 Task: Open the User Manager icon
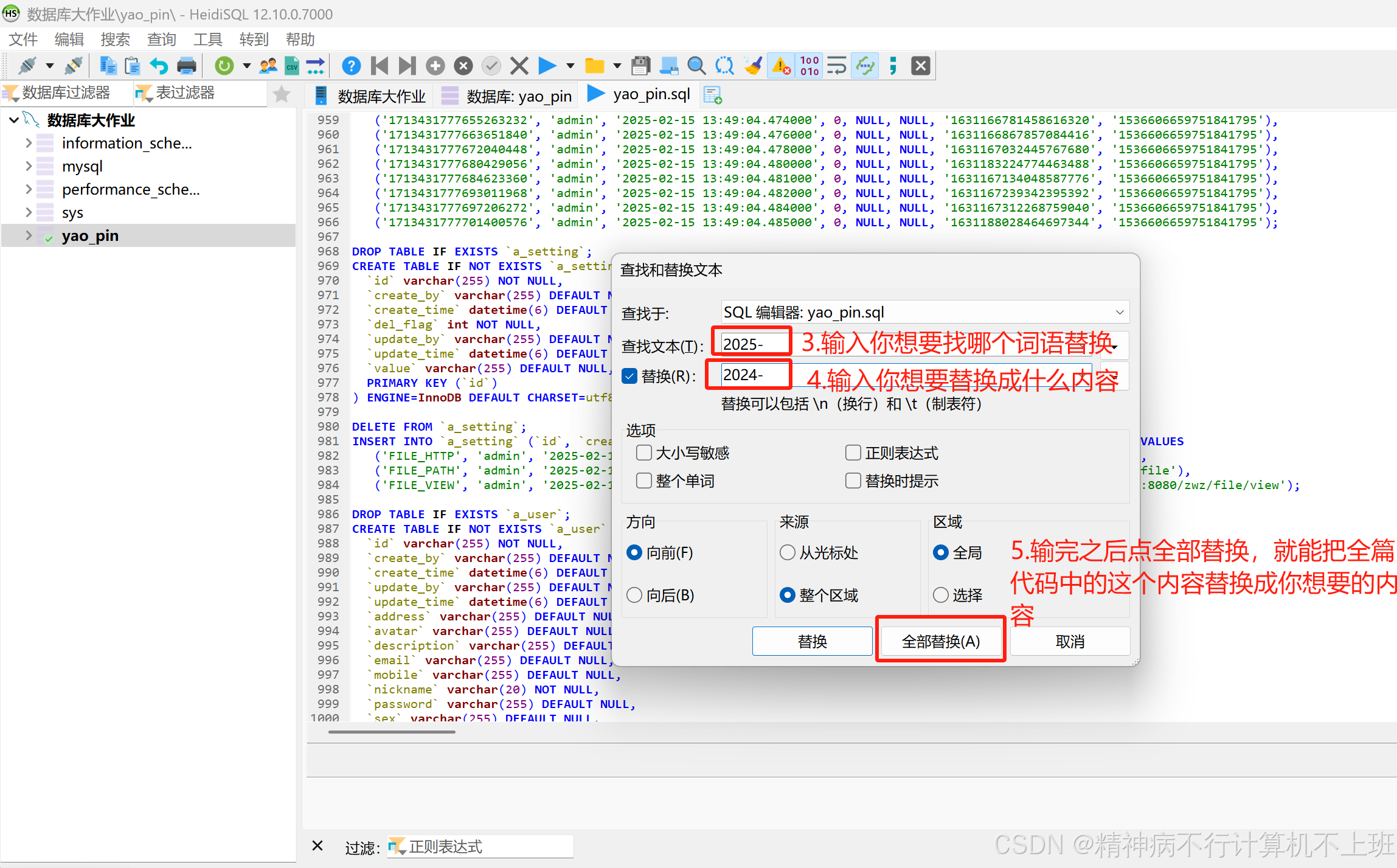tap(268, 66)
